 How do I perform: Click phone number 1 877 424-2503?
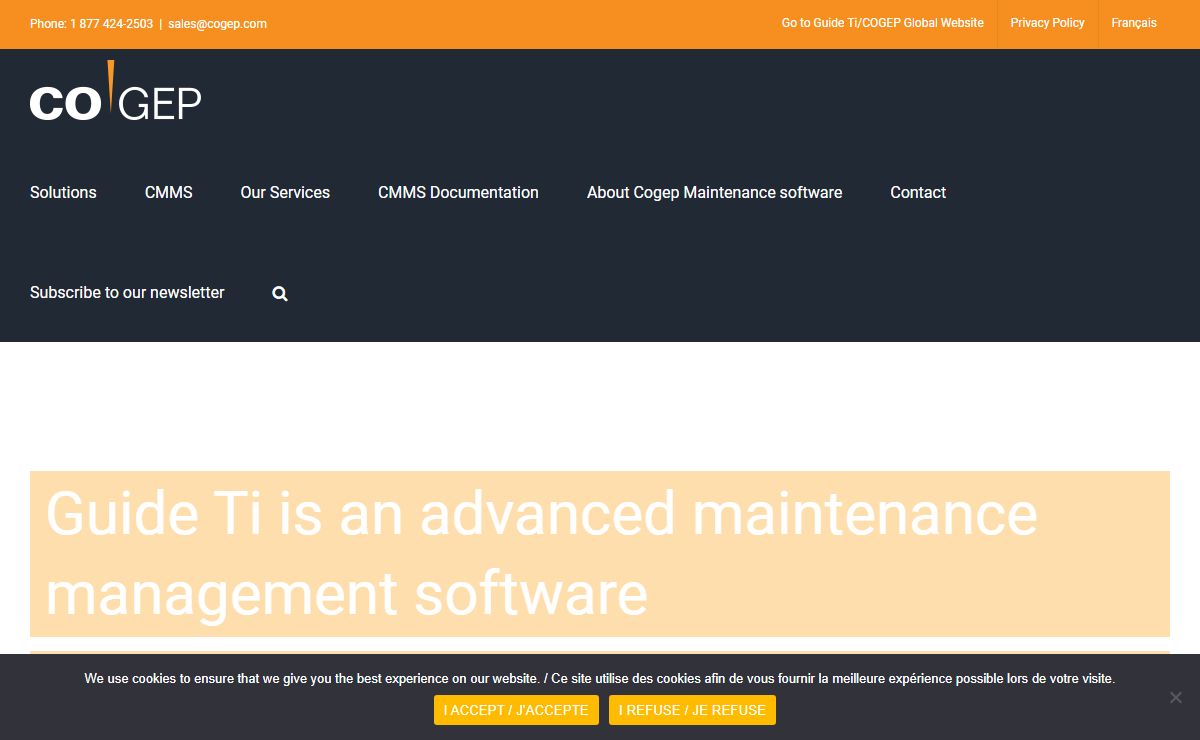click(111, 24)
